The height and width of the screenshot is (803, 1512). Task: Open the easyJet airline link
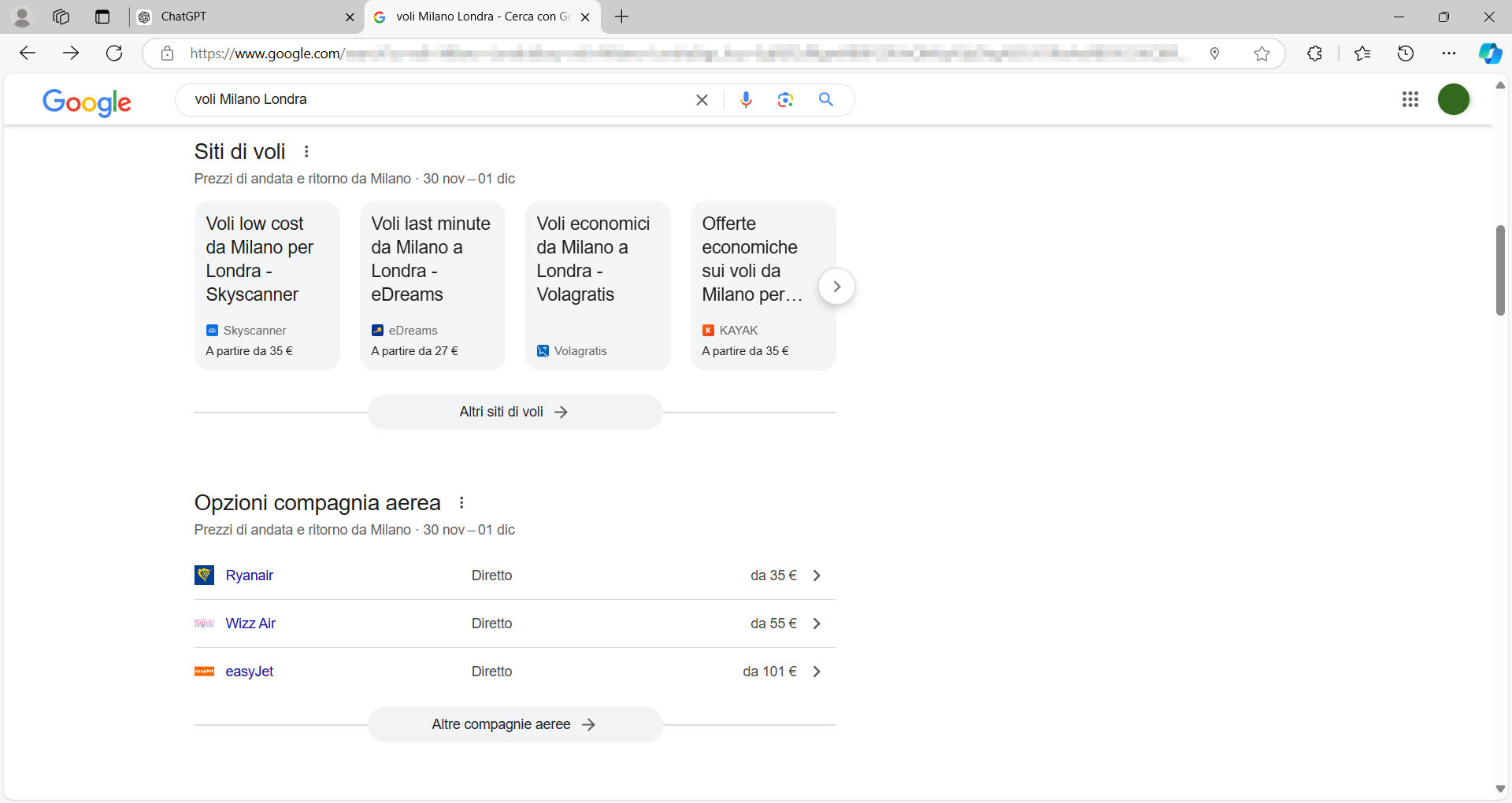pos(250,672)
